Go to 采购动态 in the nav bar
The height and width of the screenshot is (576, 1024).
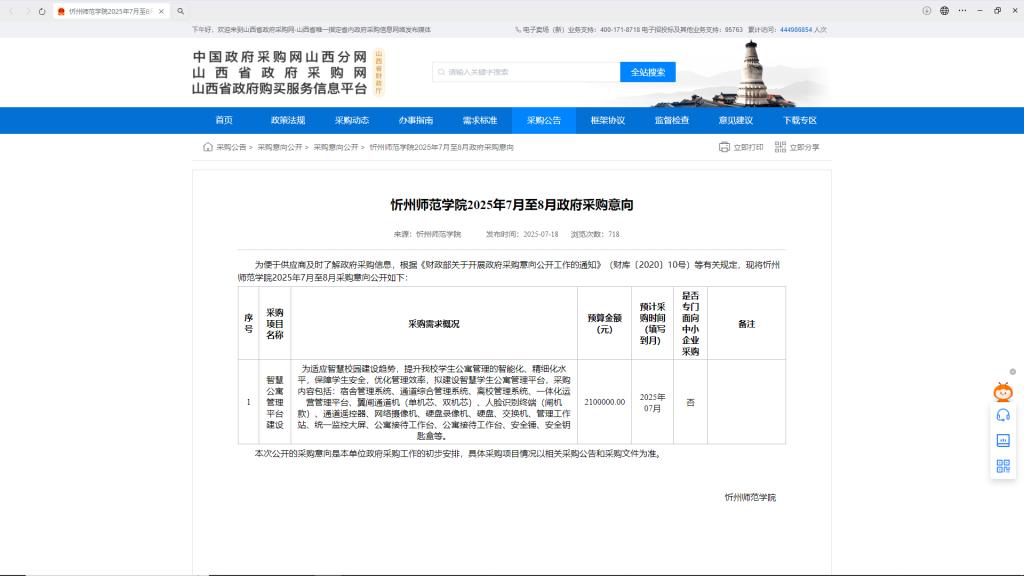tap(352, 120)
